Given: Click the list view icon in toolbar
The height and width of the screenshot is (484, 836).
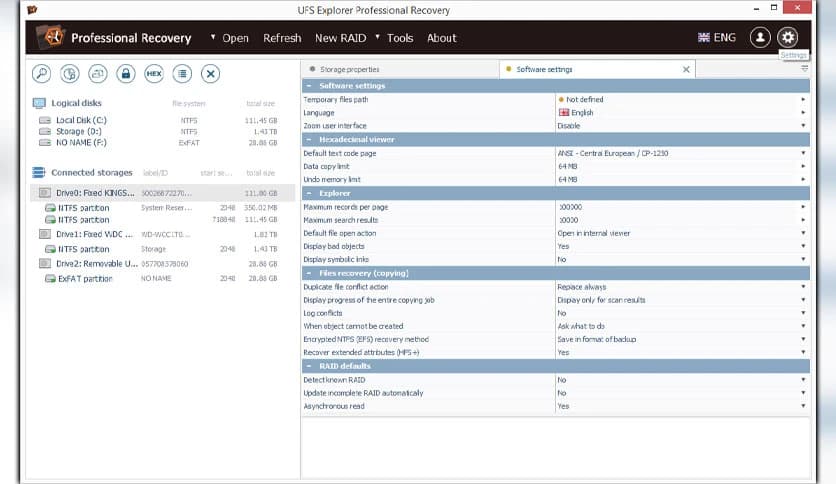Looking at the screenshot, I should 181,73.
